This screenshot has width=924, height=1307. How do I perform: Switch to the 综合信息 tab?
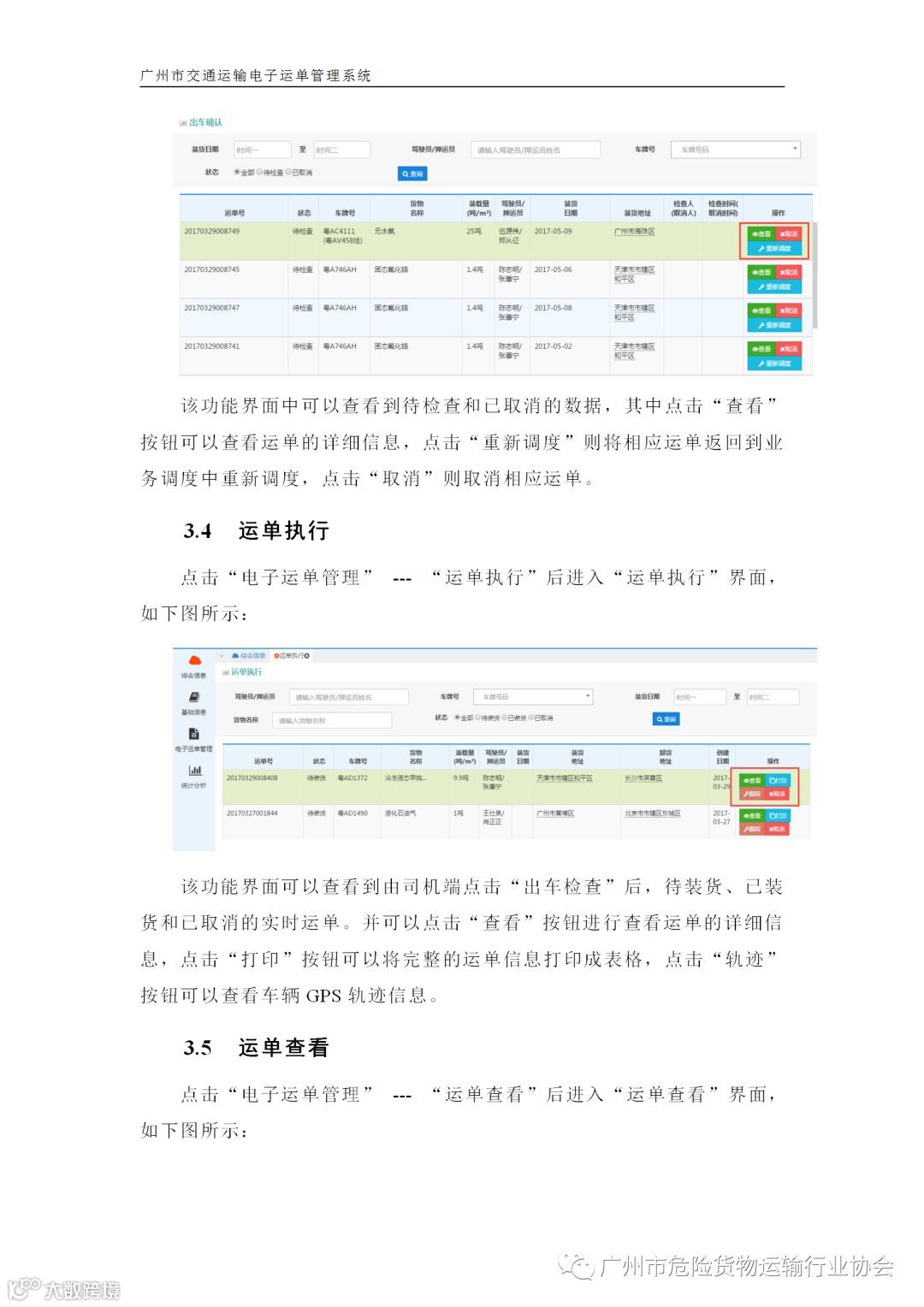(249, 656)
